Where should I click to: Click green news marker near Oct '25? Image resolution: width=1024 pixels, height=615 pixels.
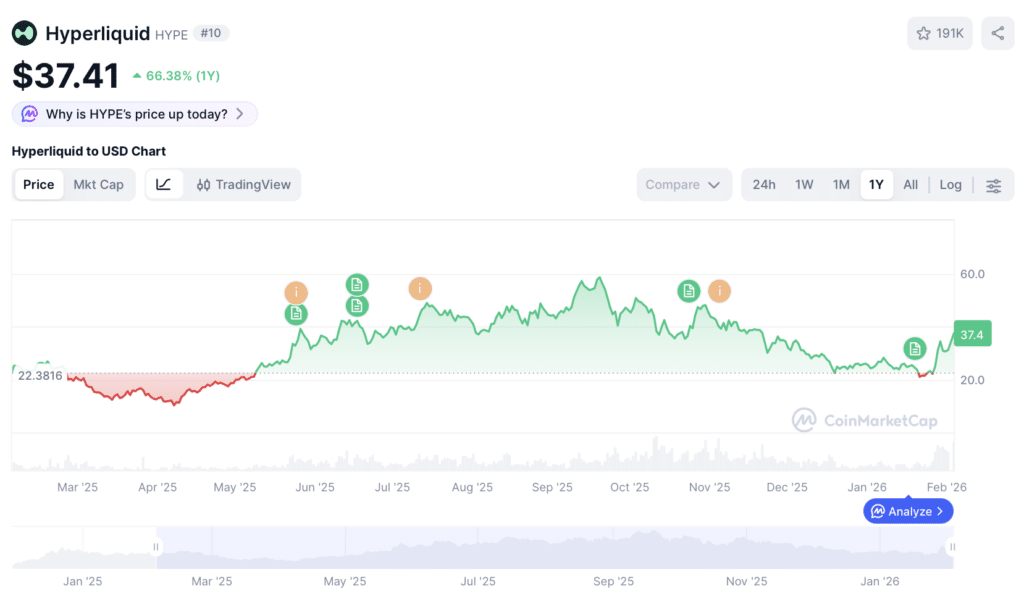688,291
